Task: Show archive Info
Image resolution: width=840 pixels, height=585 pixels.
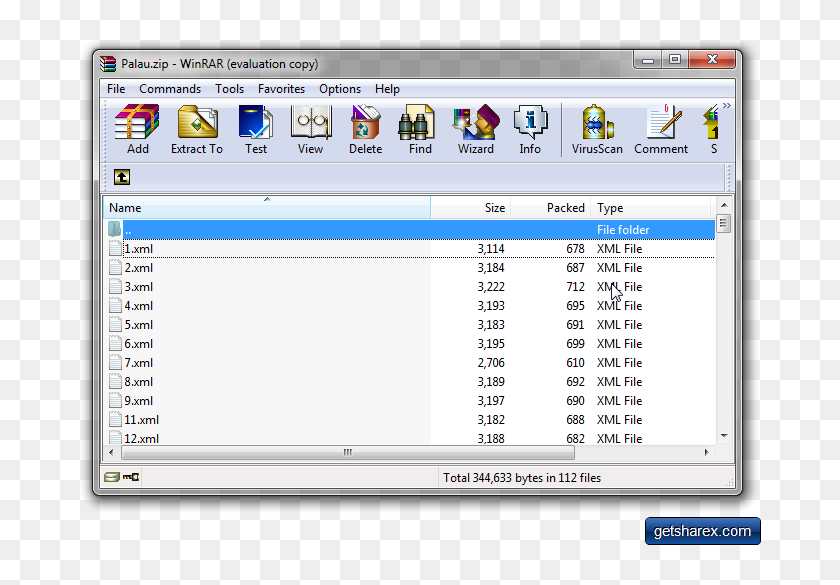Action: coord(530,130)
